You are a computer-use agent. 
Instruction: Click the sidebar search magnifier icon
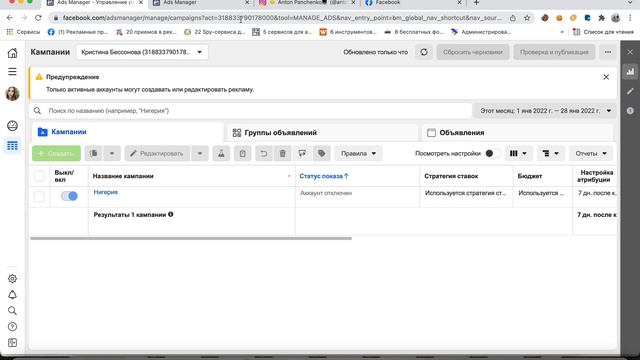pos(13,311)
